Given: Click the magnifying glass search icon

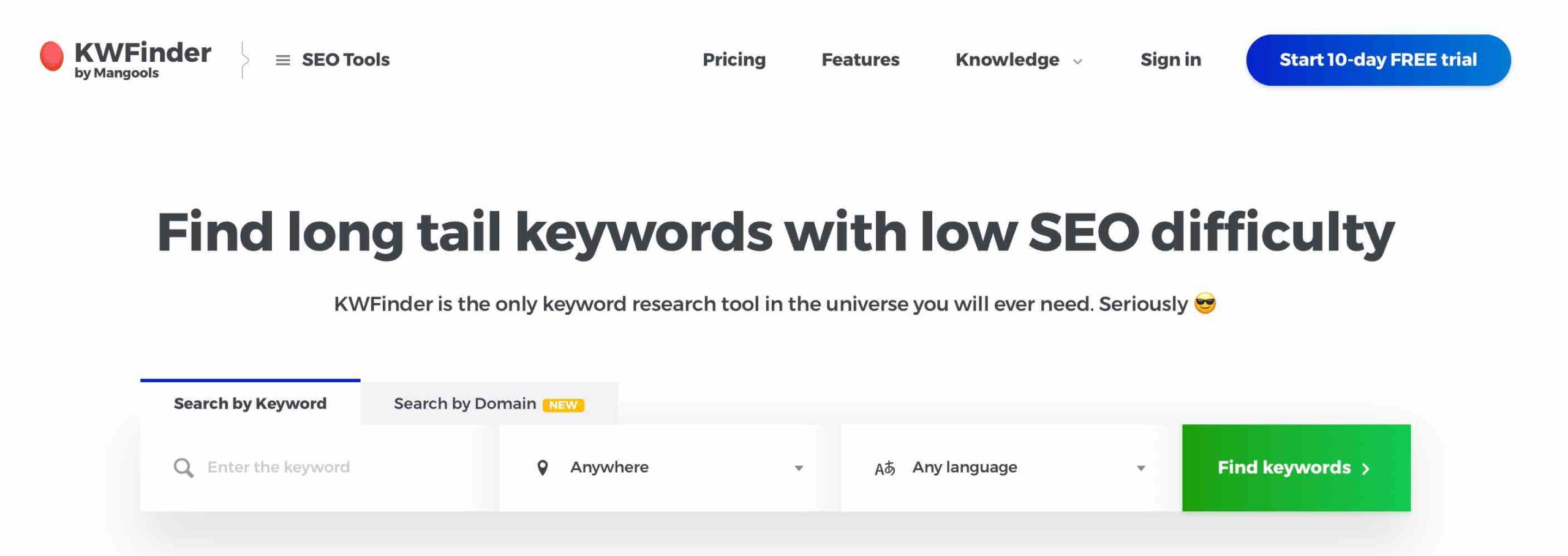Looking at the screenshot, I should point(183,468).
